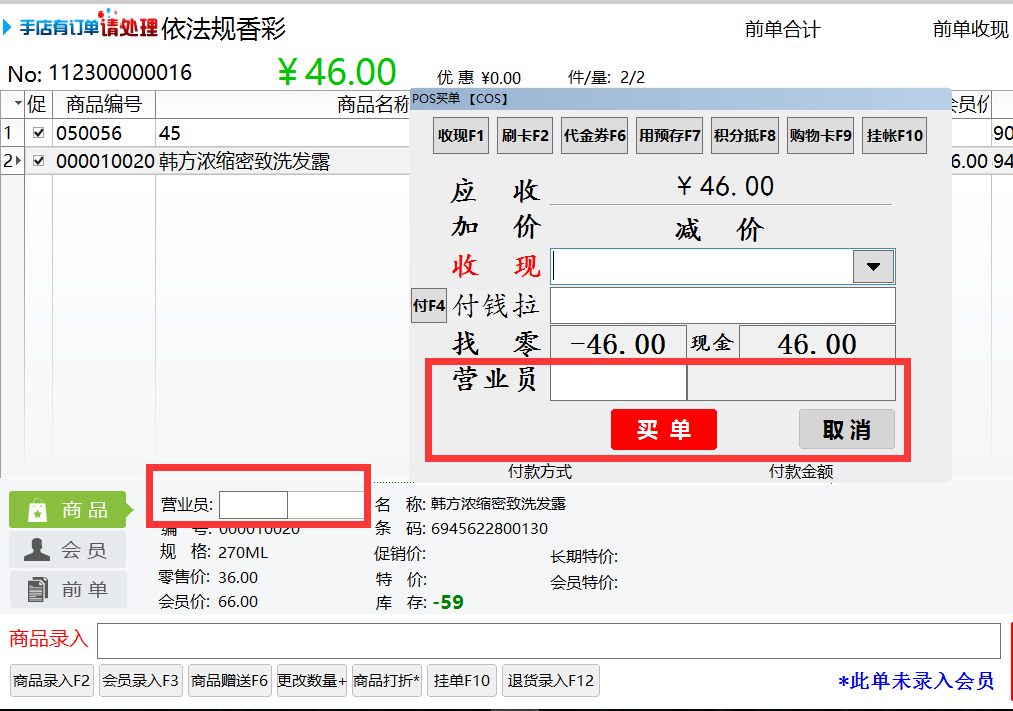Click the 前单合计 label
The width and height of the screenshot is (1013, 711).
[x=782, y=29]
